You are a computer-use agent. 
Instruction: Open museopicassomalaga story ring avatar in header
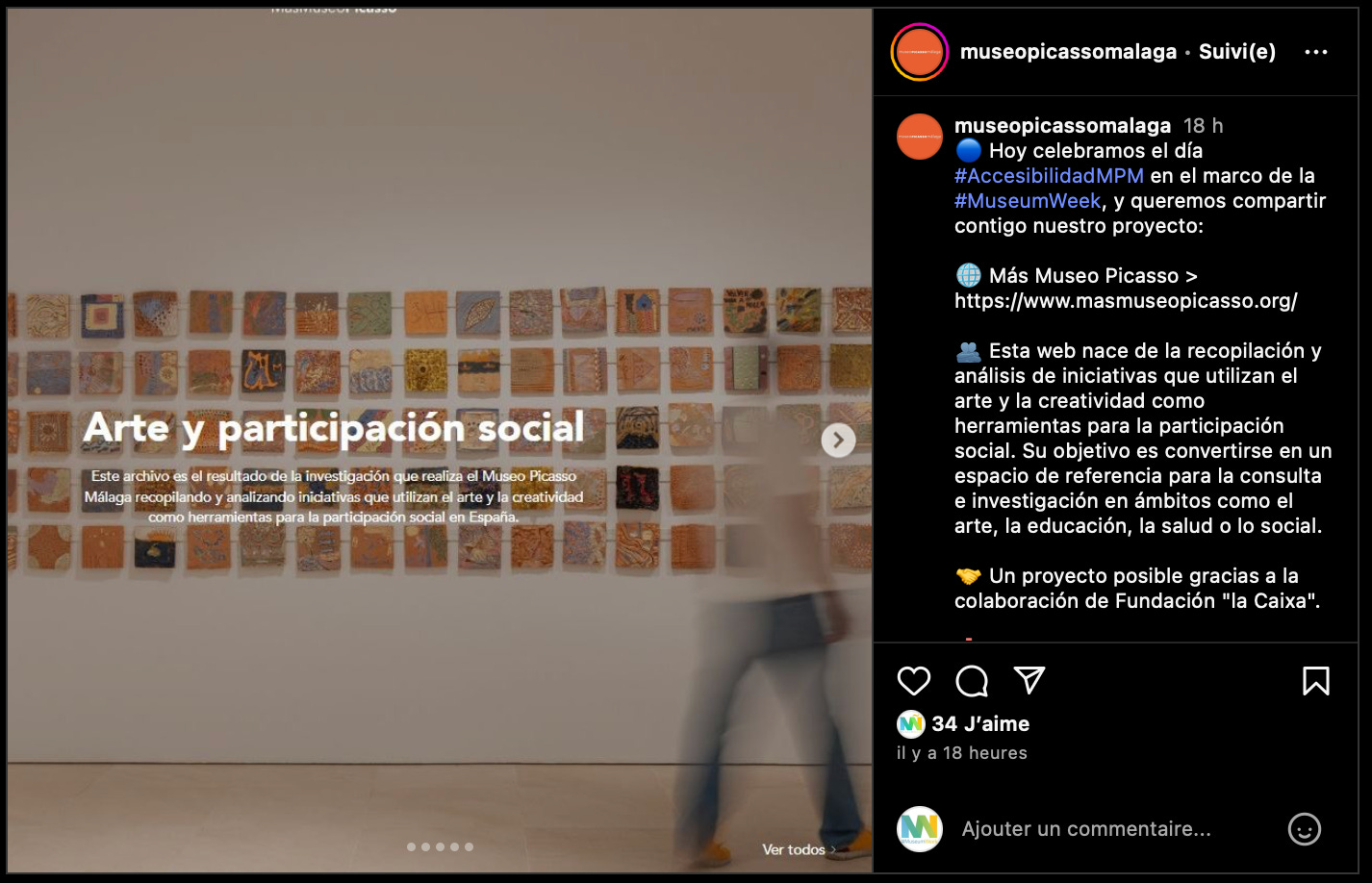tap(920, 52)
